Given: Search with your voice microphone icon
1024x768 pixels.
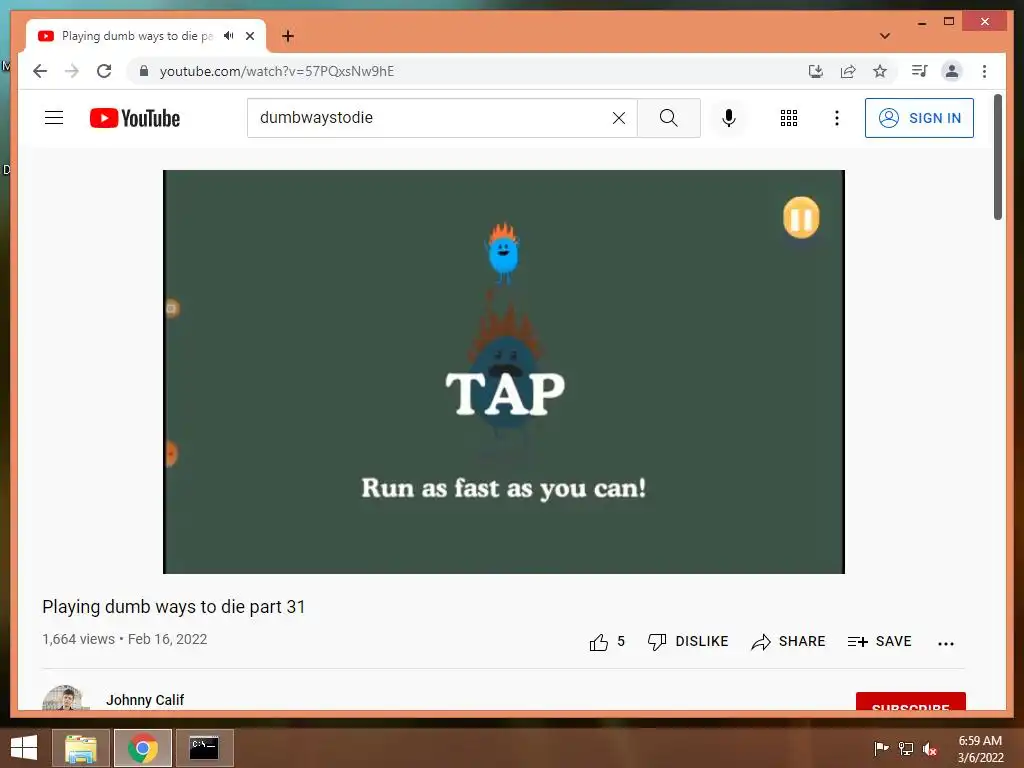Looking at the screenshot, I should 729,118.
